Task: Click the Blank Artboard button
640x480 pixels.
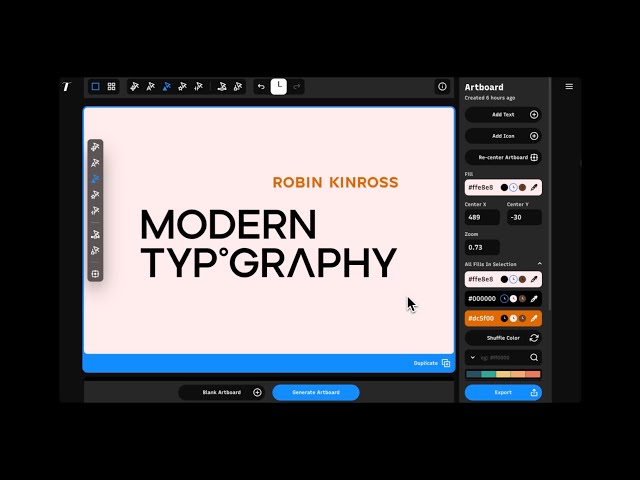Action: (x=222, y=393)
